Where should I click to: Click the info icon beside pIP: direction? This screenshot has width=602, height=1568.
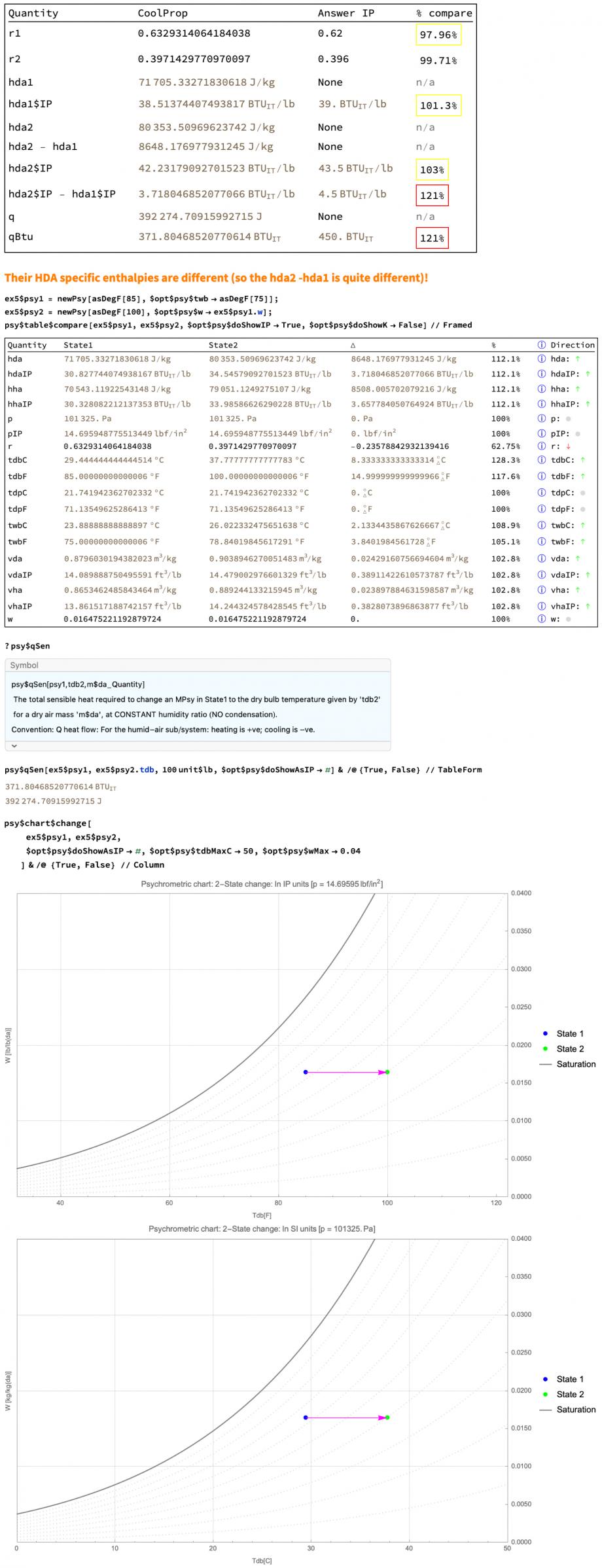pyautogui.click(x=541, y=433)
